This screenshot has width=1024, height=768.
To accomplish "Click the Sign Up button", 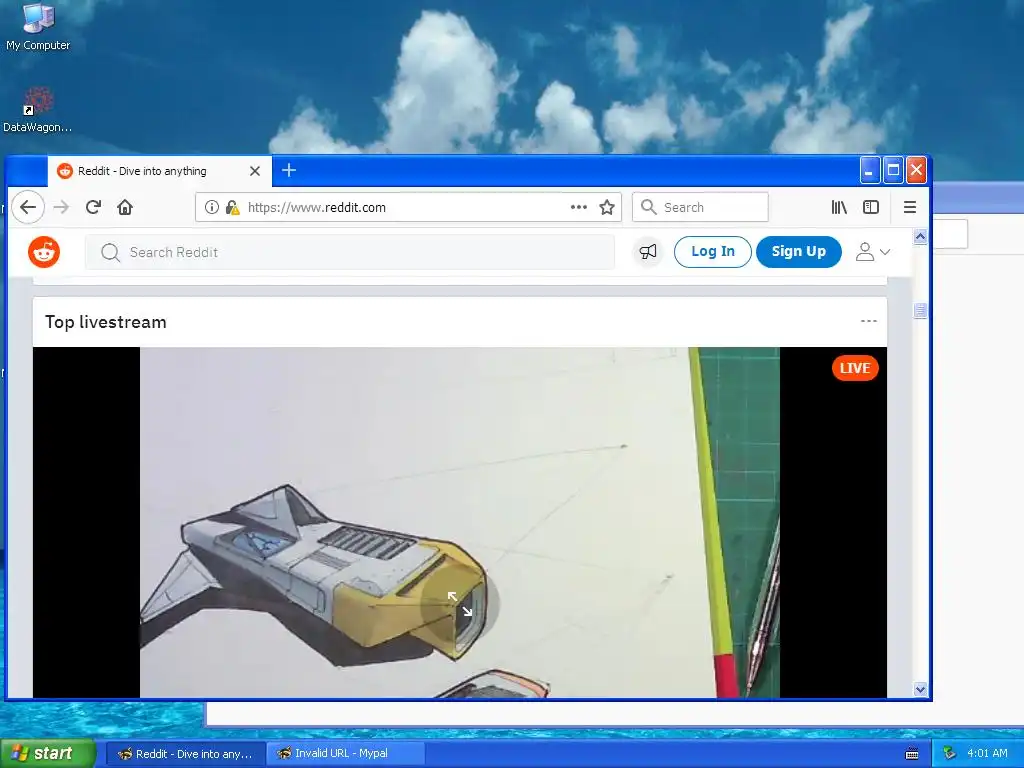I will click(x=799, y=251).
